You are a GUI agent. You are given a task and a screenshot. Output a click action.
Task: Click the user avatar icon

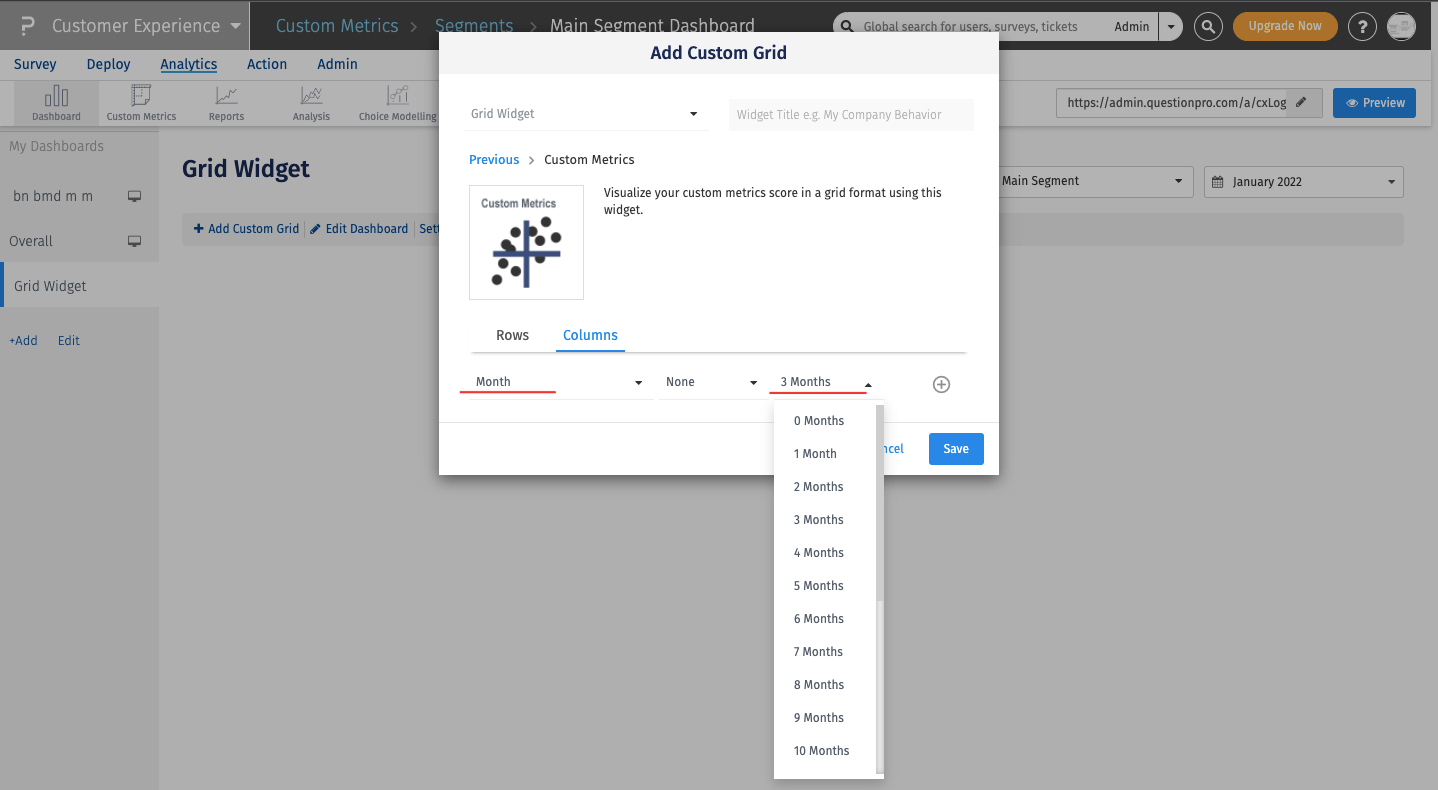pos(1401,26)
